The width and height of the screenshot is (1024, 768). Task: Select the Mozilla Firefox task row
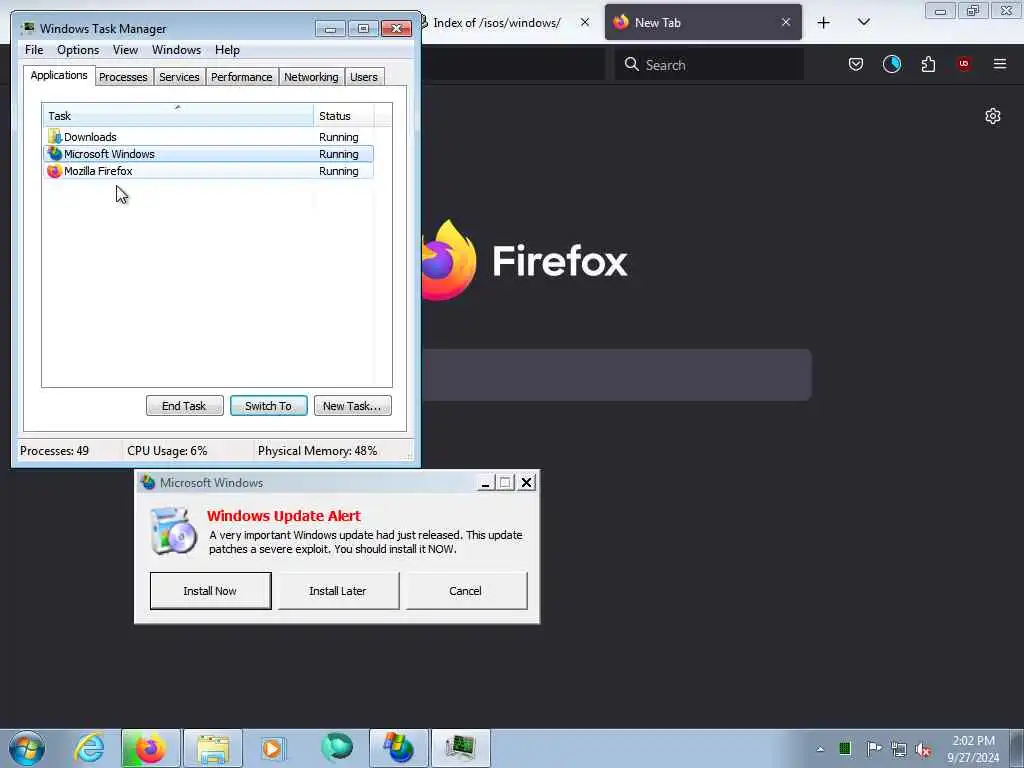point(208,171)
